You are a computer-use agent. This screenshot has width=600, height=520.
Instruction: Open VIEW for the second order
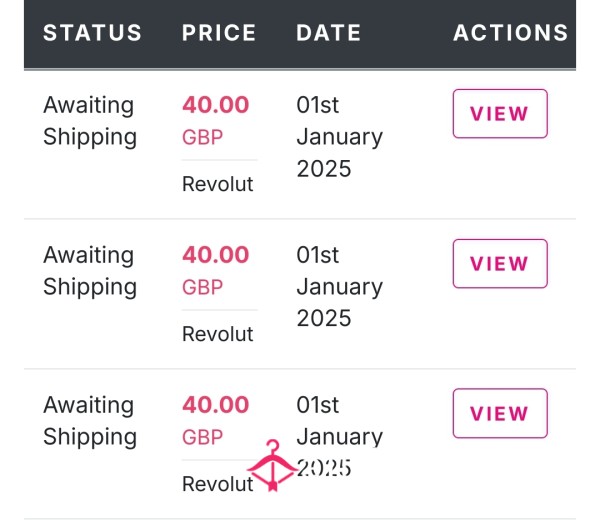tap(500, 264)
